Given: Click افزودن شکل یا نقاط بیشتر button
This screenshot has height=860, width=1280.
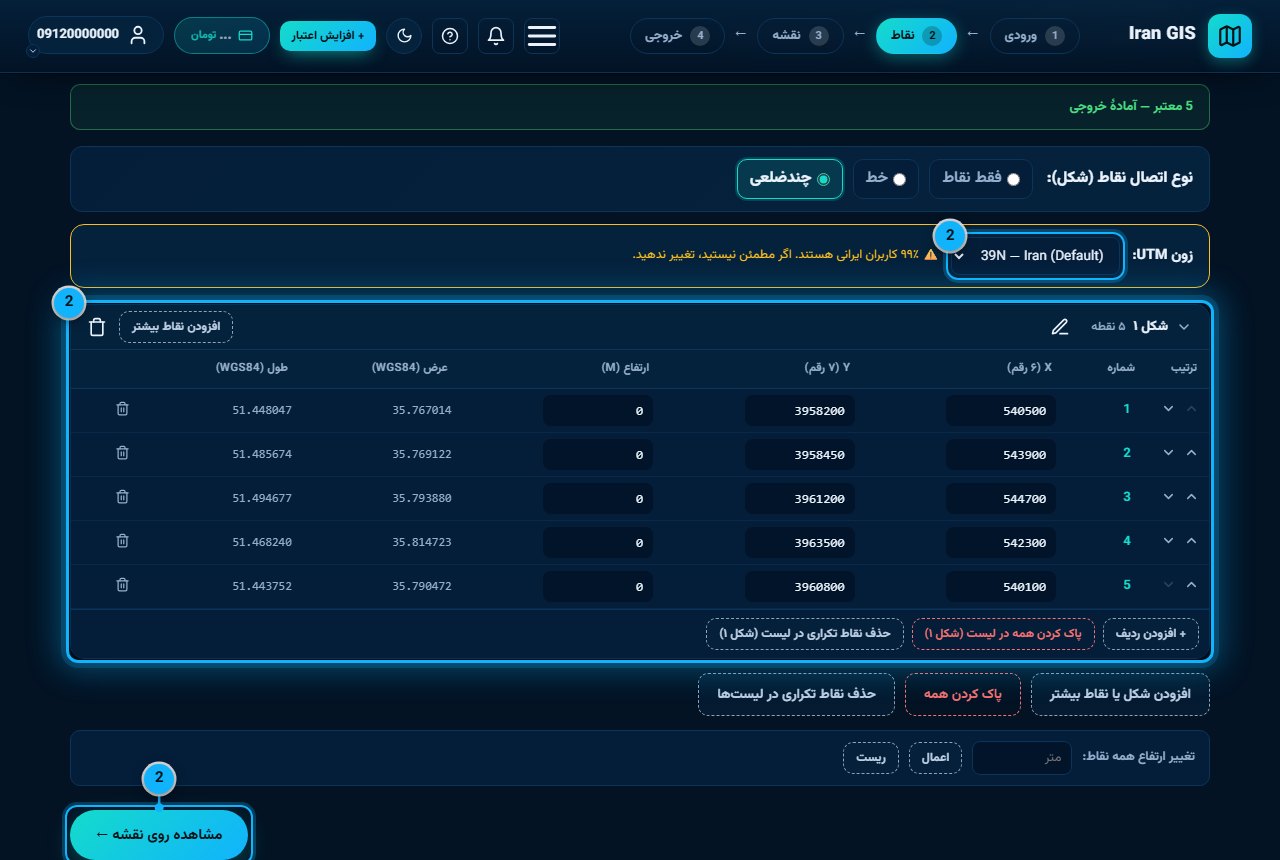Looking at the screenshot, I should pos(1120,695).
